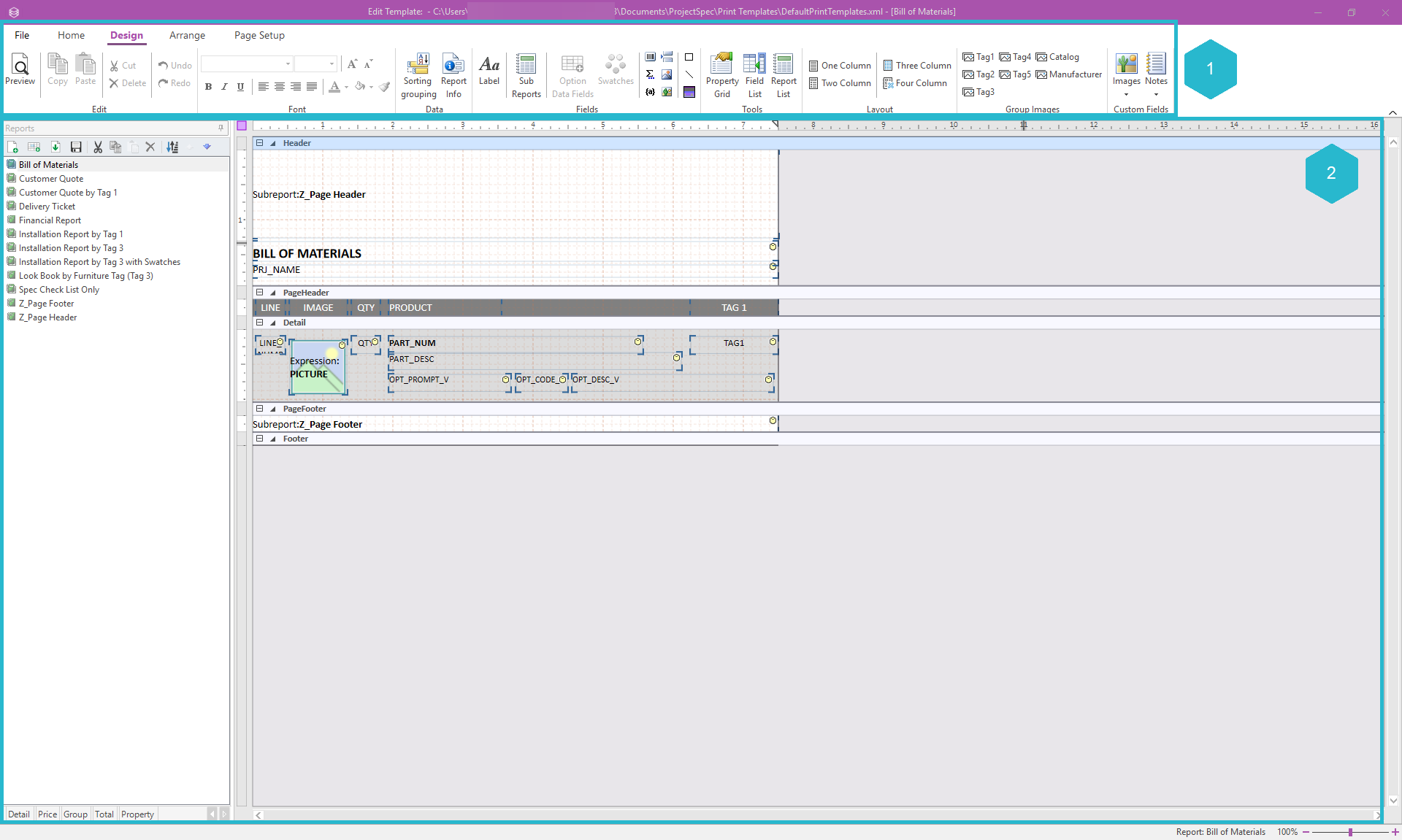Viewport: 1402px width, 840px height.
Task: Justify text alignment
Action: 312,87
